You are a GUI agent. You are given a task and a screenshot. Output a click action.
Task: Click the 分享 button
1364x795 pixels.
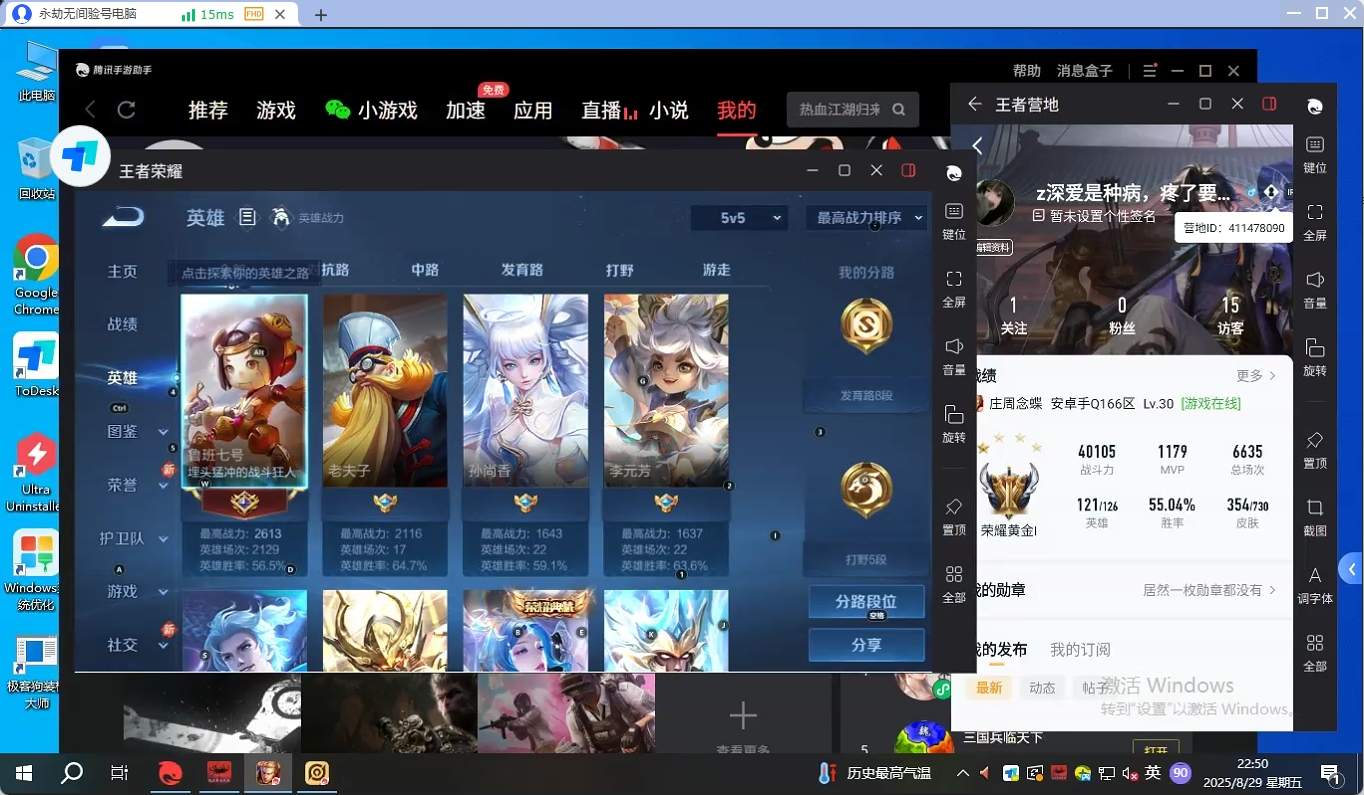(x=866, y=645)
